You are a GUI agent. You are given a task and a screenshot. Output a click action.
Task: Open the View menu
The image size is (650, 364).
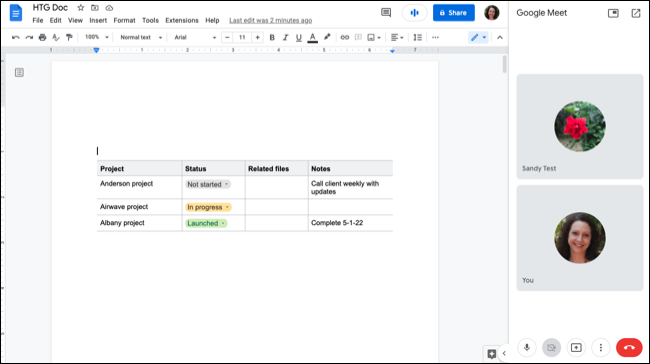(75, 20)
